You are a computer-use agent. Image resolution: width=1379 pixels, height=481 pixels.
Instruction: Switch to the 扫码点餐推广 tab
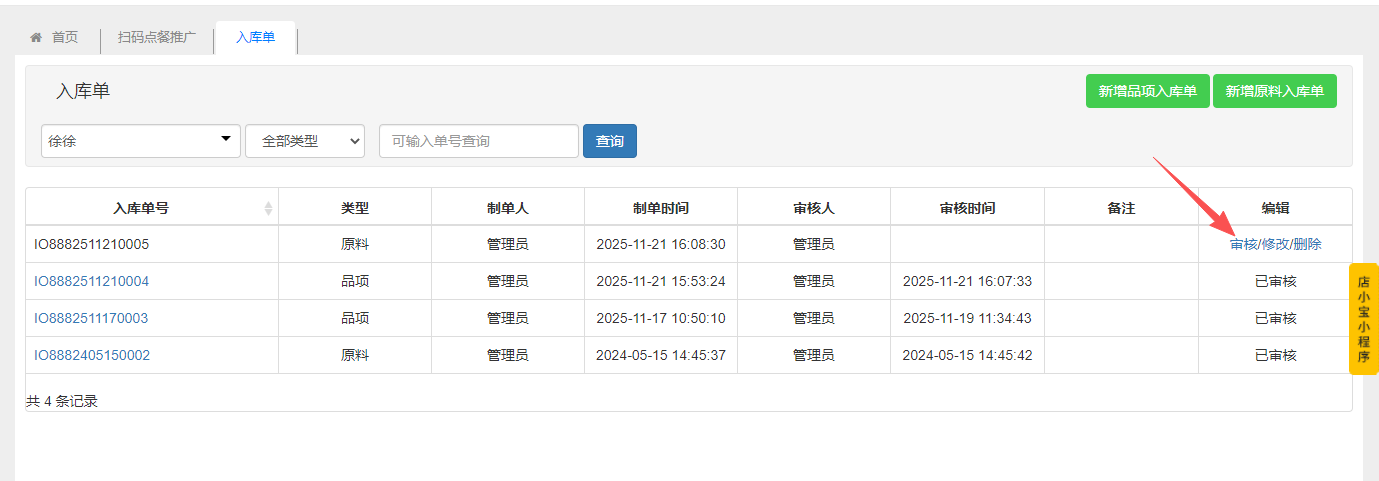157,38
